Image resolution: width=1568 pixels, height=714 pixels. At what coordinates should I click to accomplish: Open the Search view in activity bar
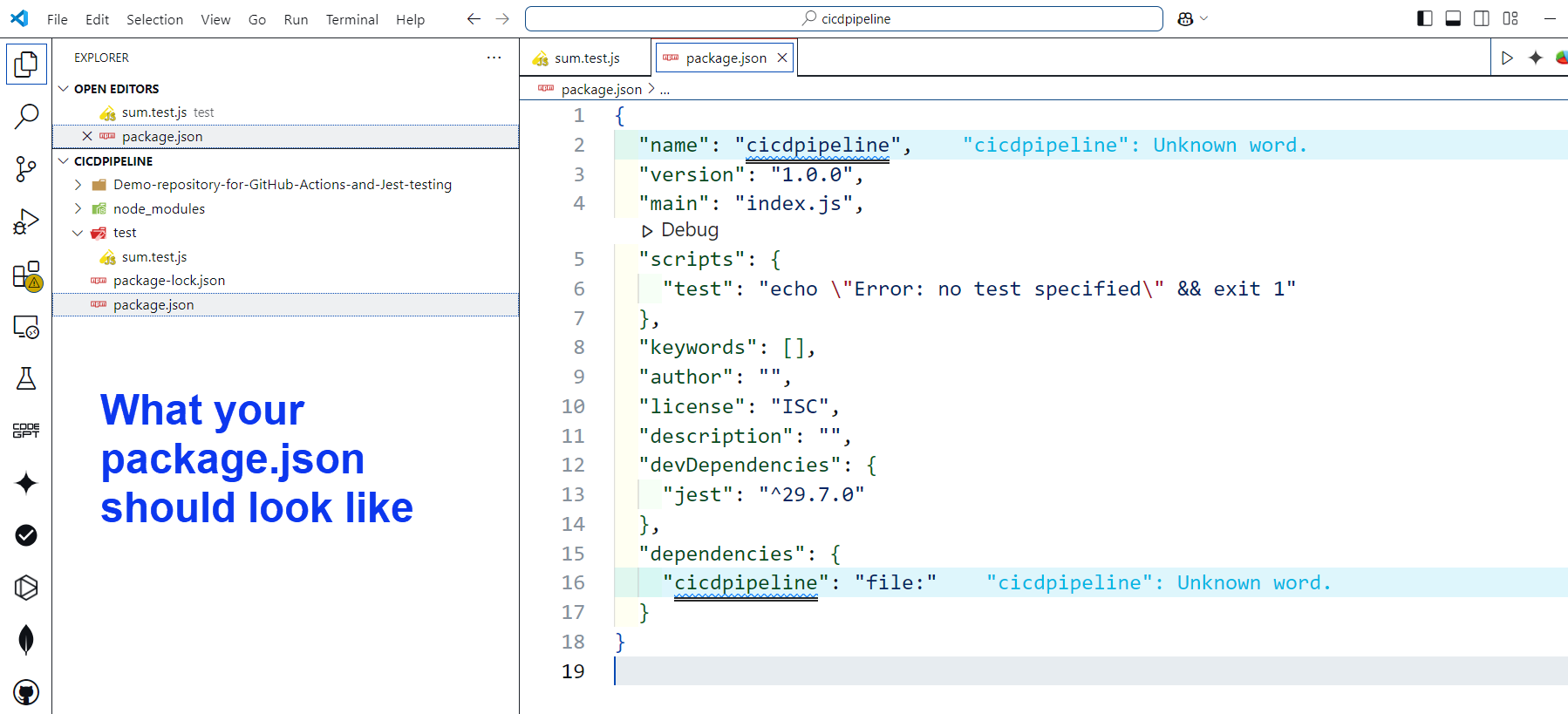[x=26, y=116]
